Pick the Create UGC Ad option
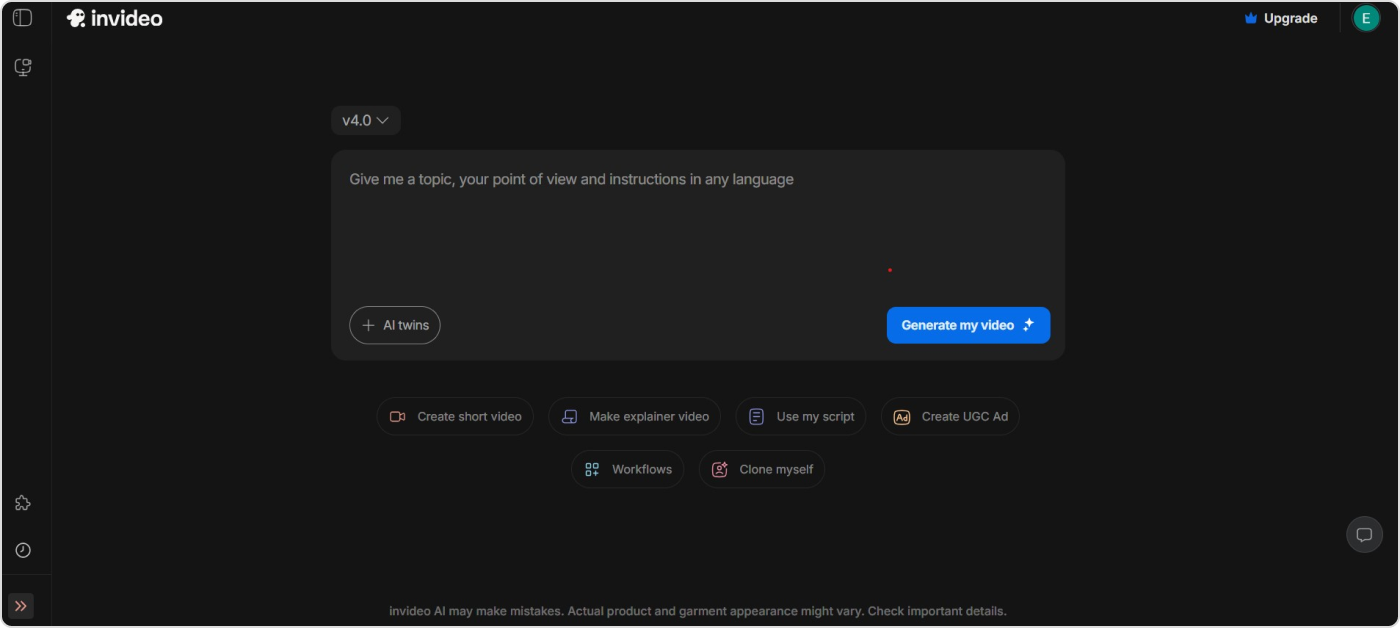The height and width of the screenshot is (628, 1400). (950, 417)
